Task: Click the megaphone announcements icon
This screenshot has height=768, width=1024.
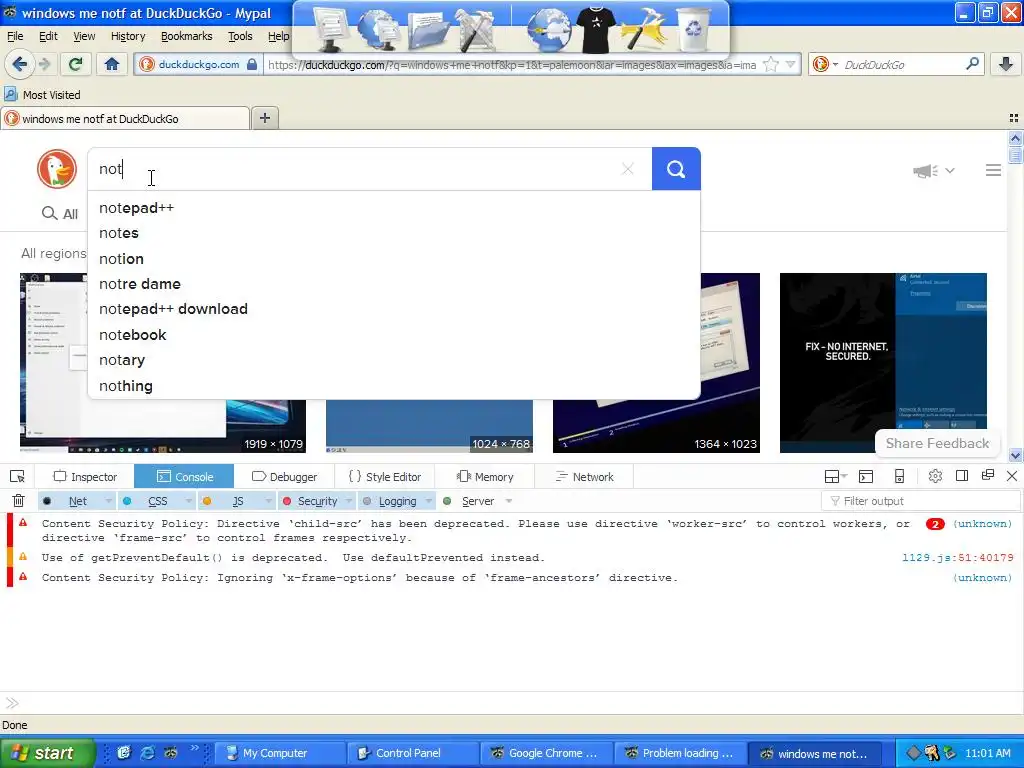Action: [925, 170]
